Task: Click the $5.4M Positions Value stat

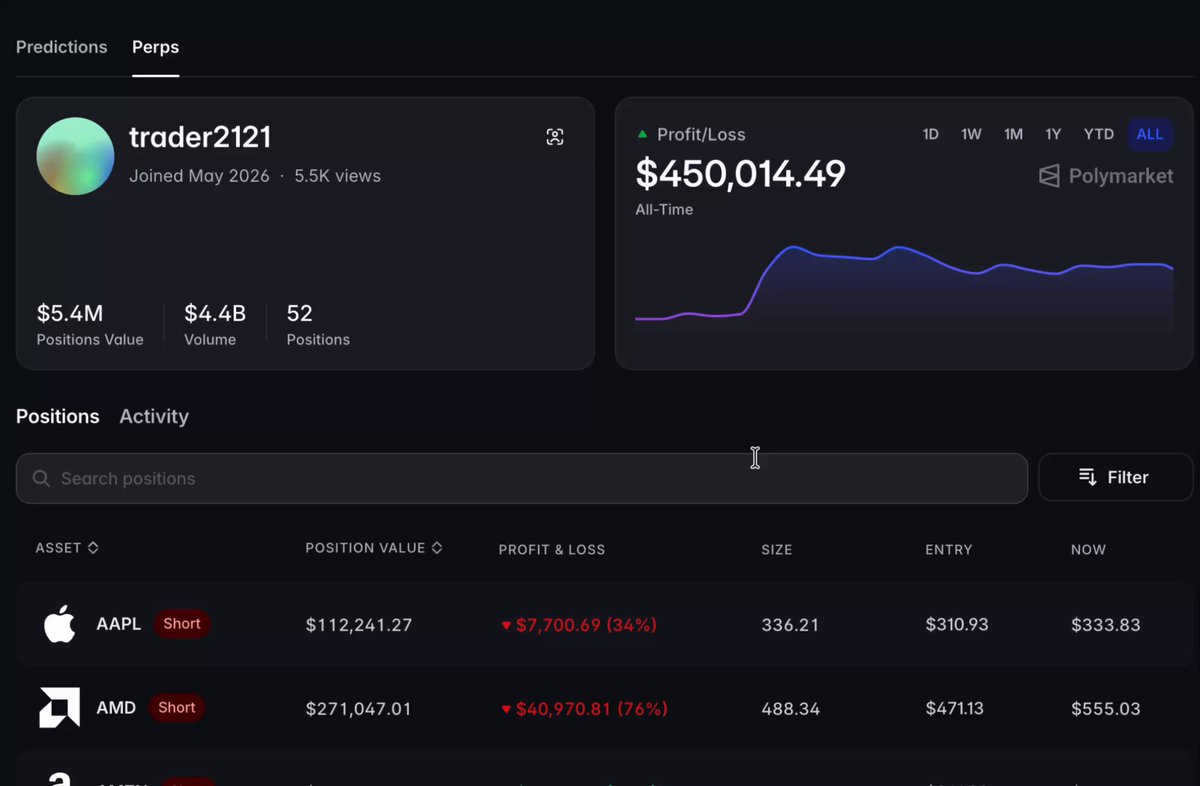Action: pos(90,325)
